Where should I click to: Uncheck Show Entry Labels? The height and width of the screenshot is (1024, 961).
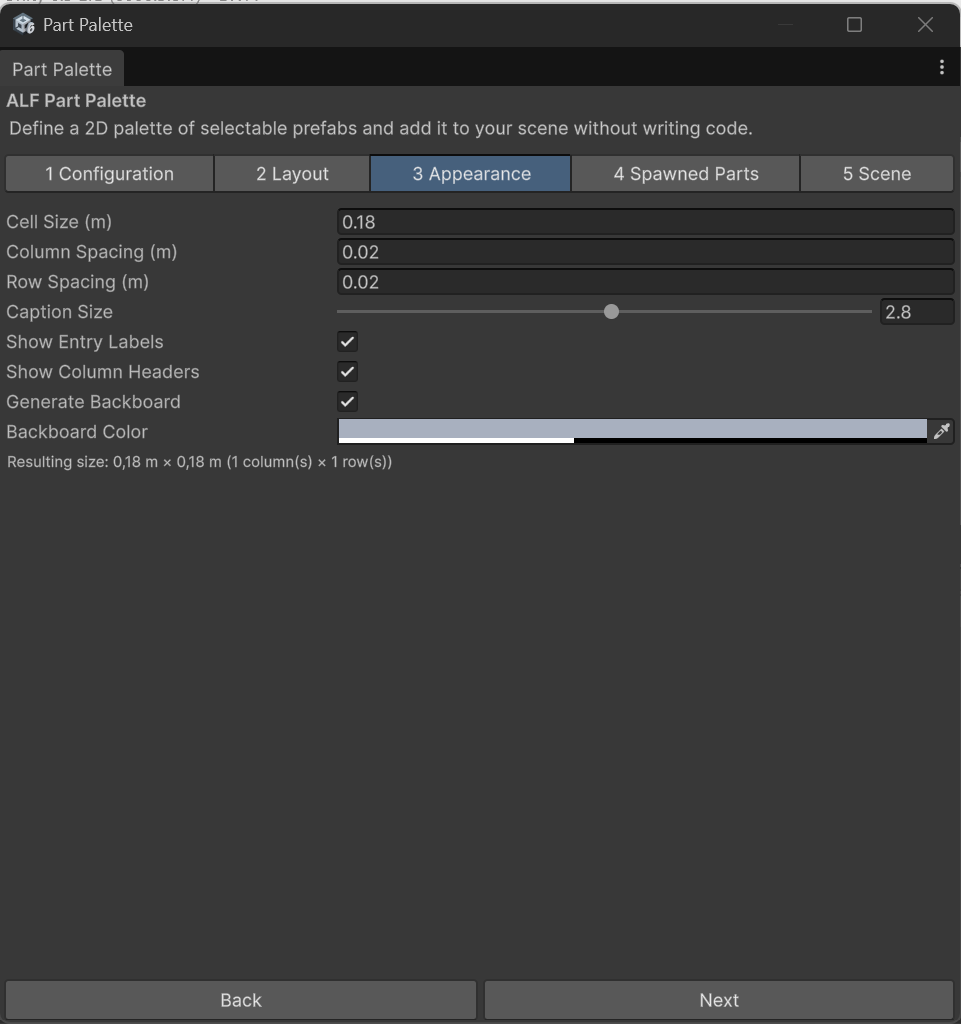(x=347, y=342)
